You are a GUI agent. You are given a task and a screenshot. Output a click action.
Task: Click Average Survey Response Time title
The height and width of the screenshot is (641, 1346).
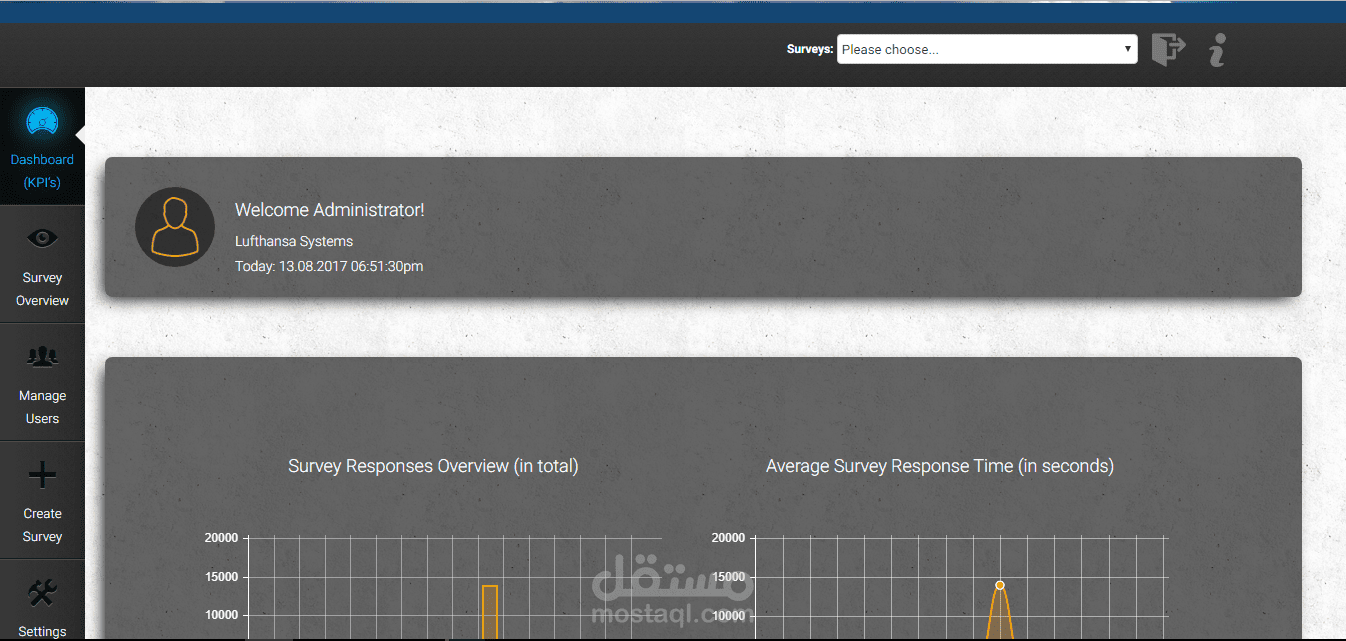pyautogui.click(x=940, y=466)
